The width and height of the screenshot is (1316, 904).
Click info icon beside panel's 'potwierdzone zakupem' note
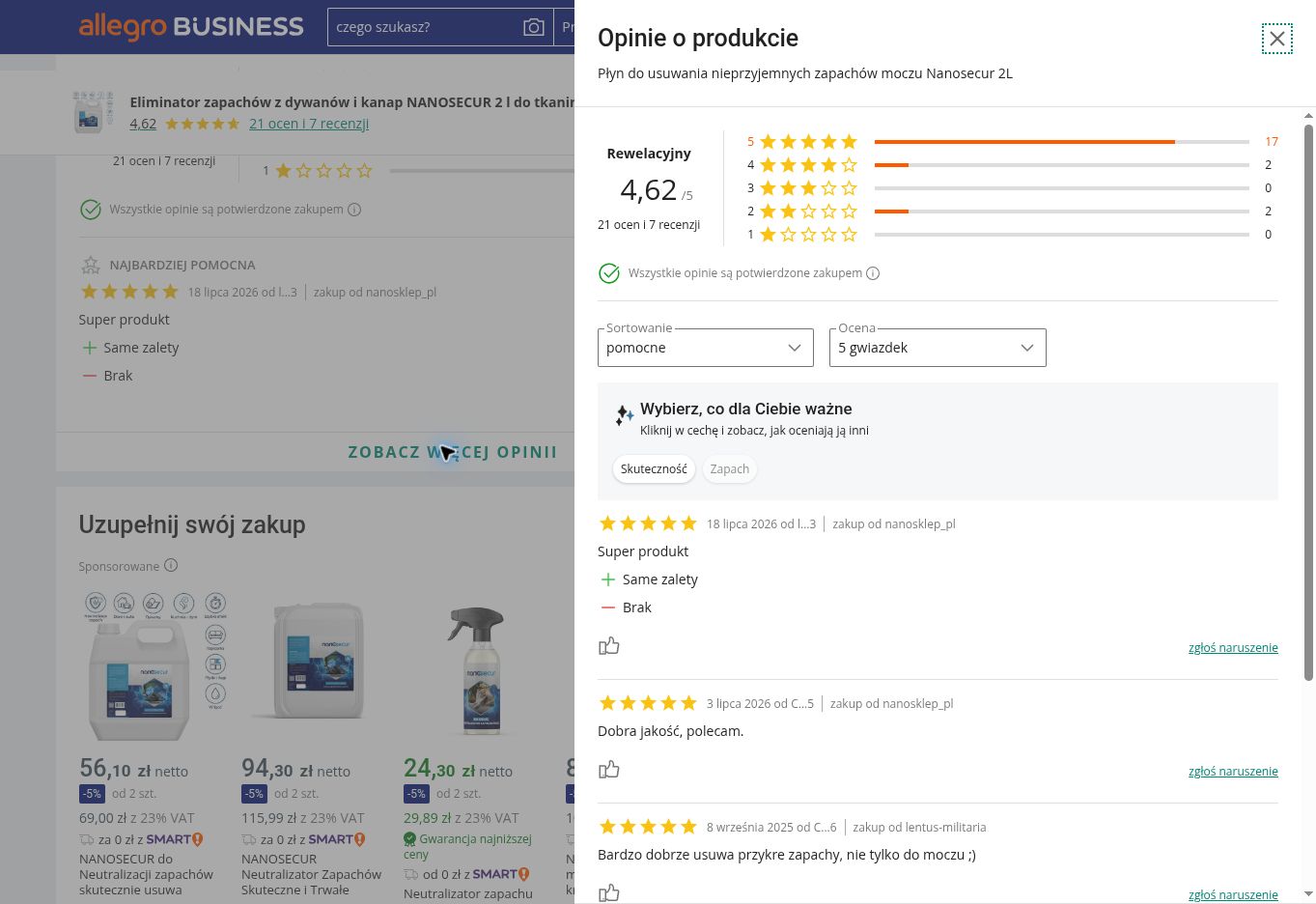873,273
